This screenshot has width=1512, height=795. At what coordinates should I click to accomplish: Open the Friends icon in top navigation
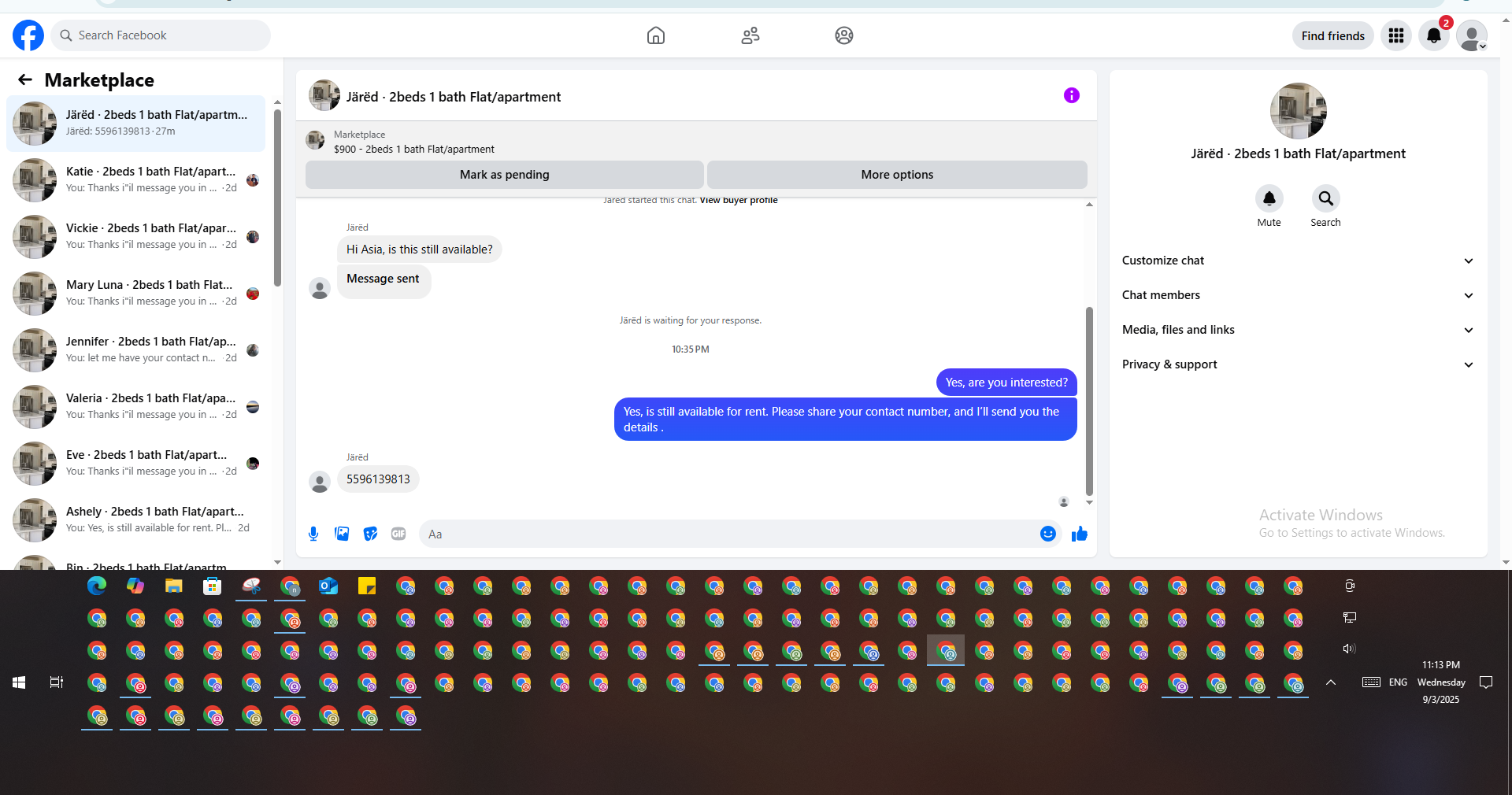click(750, 35)
